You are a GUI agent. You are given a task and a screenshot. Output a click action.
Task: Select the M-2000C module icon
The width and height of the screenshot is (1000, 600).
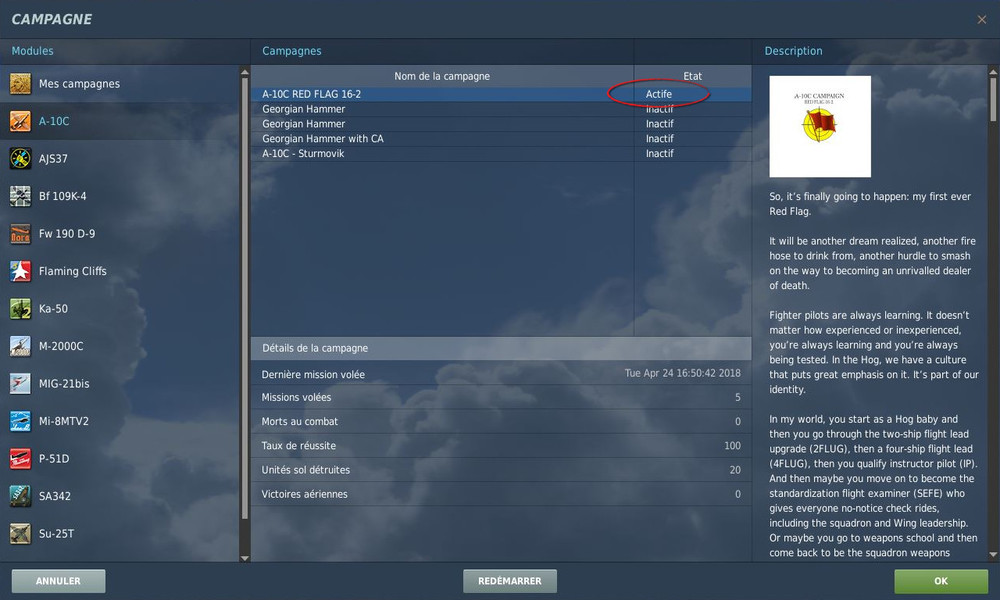[20, 346]
